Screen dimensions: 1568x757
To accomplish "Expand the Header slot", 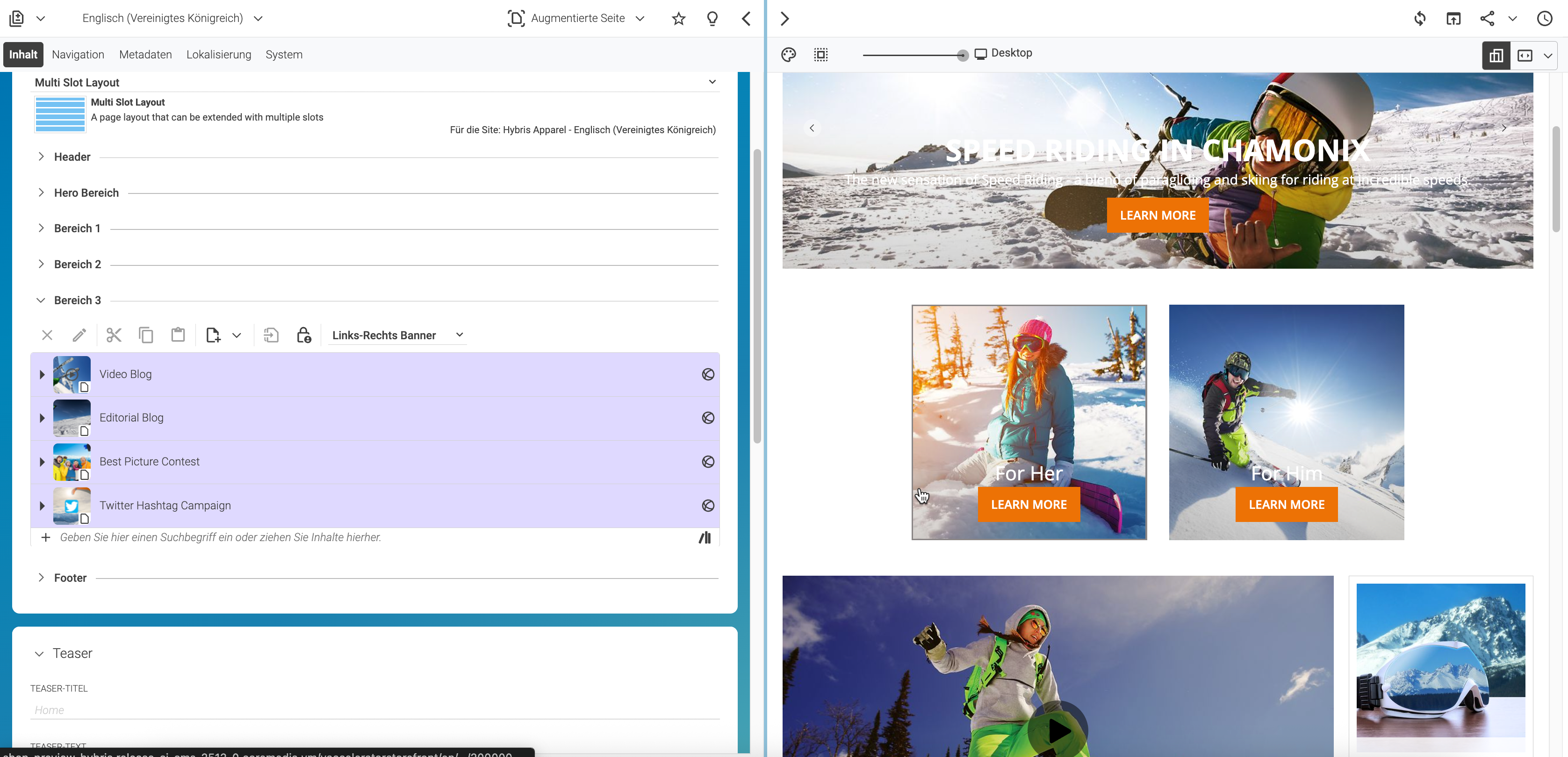I will (x=41, y=157).
